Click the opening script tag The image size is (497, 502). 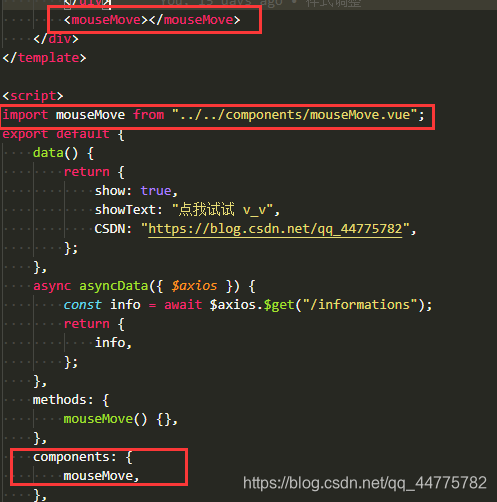pyautogui.click(x=33, y=96)
